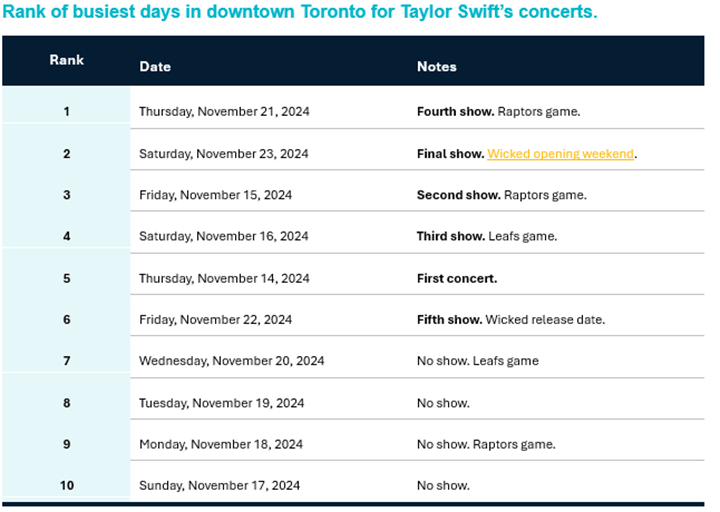Click the Notes column header
720x512 pixels.
437,67
